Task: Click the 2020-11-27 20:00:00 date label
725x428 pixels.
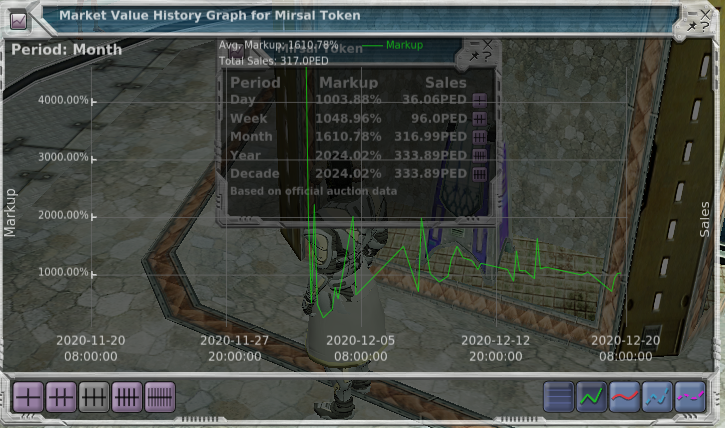Action: (x=234, y=349)
